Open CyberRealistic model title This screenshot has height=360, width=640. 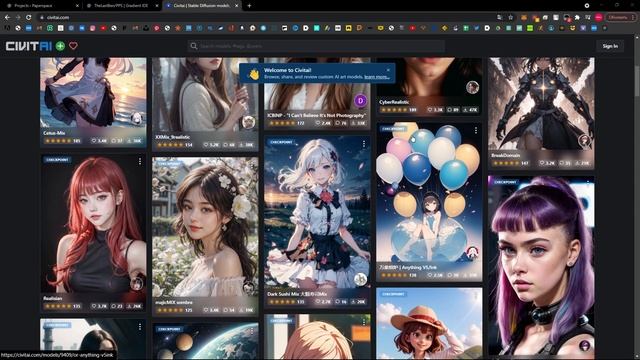tap(394, 102)
